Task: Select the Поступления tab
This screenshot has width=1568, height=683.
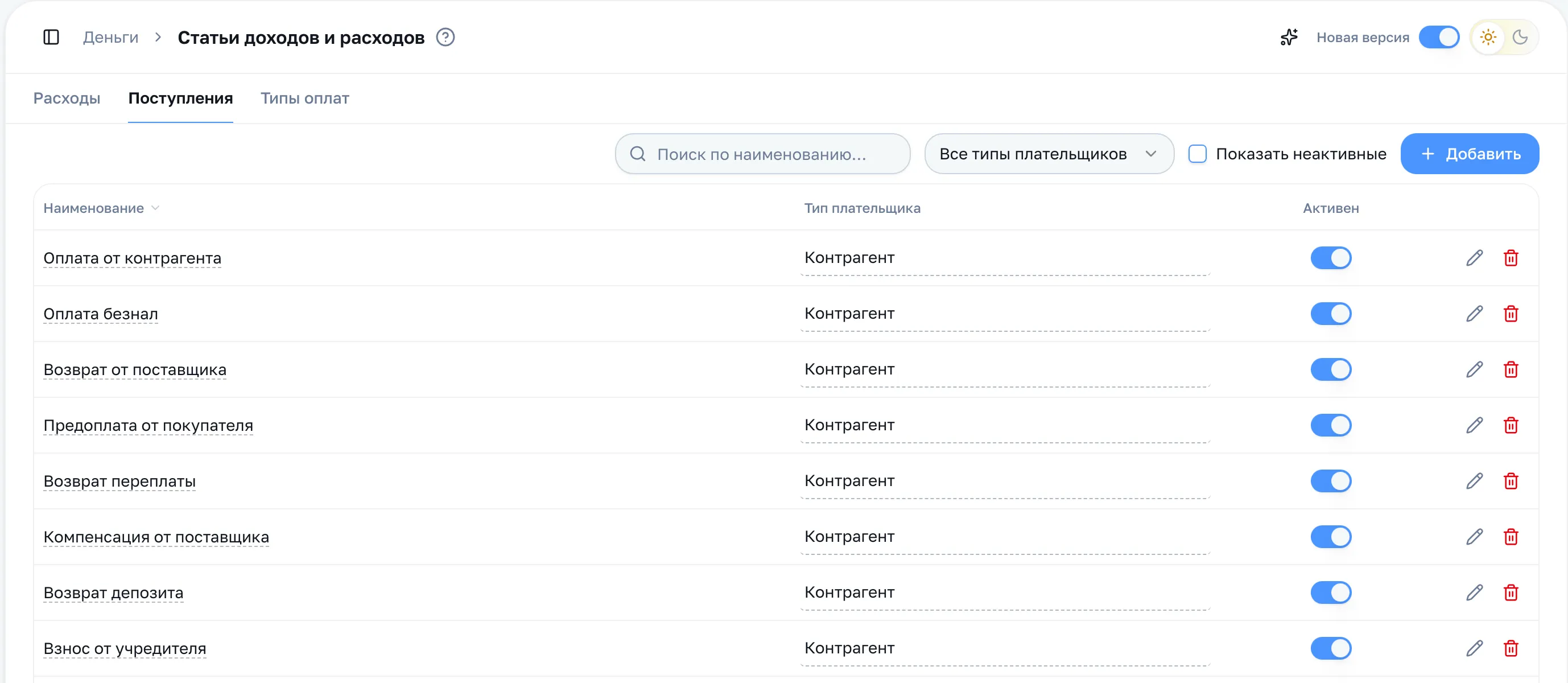Action: pyautogui.click(x=180, y=98)
